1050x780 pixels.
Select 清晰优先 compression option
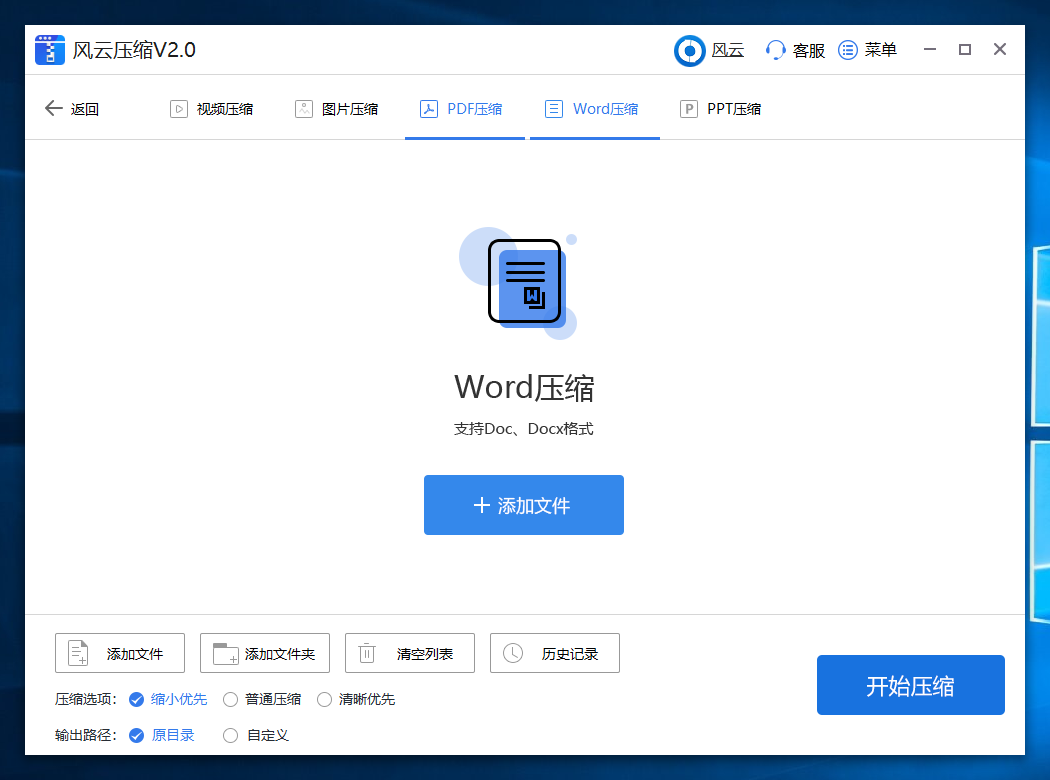coord(356,700)
